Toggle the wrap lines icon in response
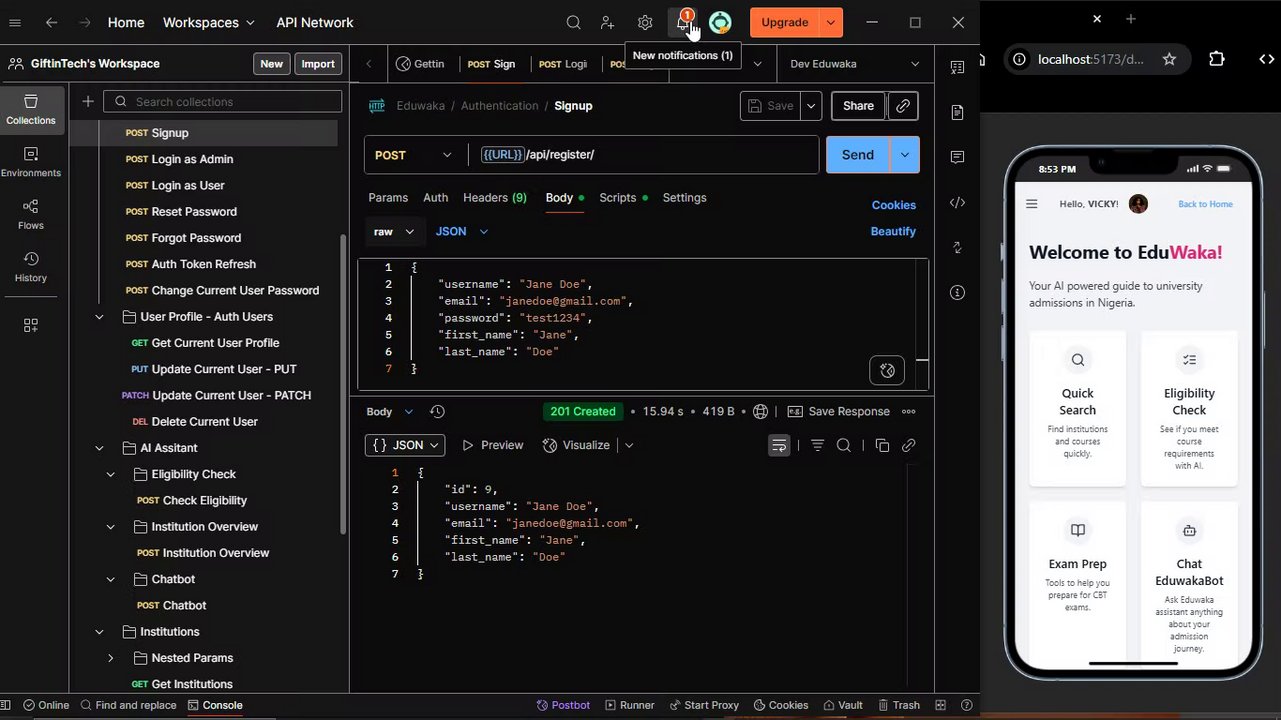1281x720 pixels. [x=779, y=445]
